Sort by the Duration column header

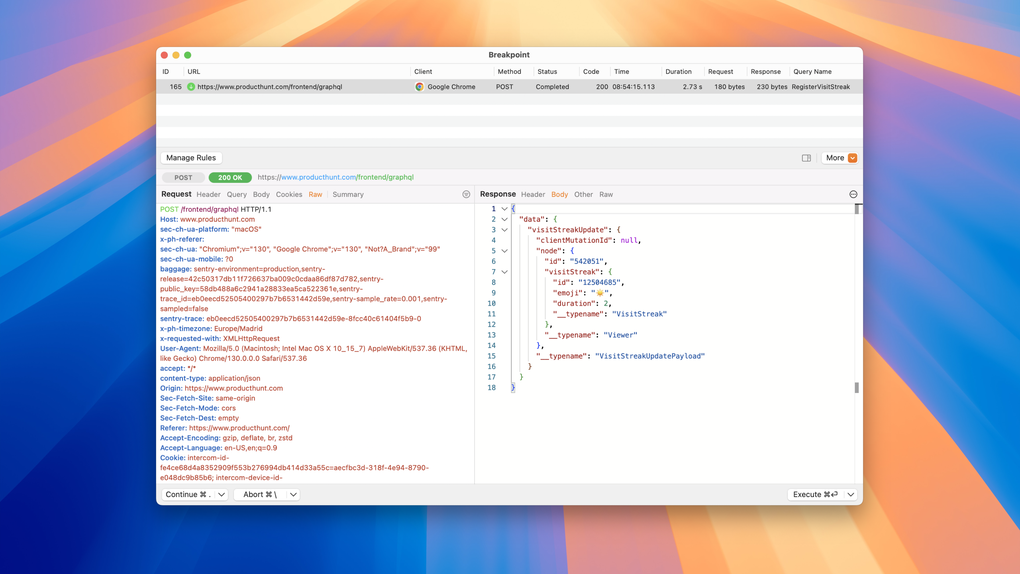tap(678, 72)
